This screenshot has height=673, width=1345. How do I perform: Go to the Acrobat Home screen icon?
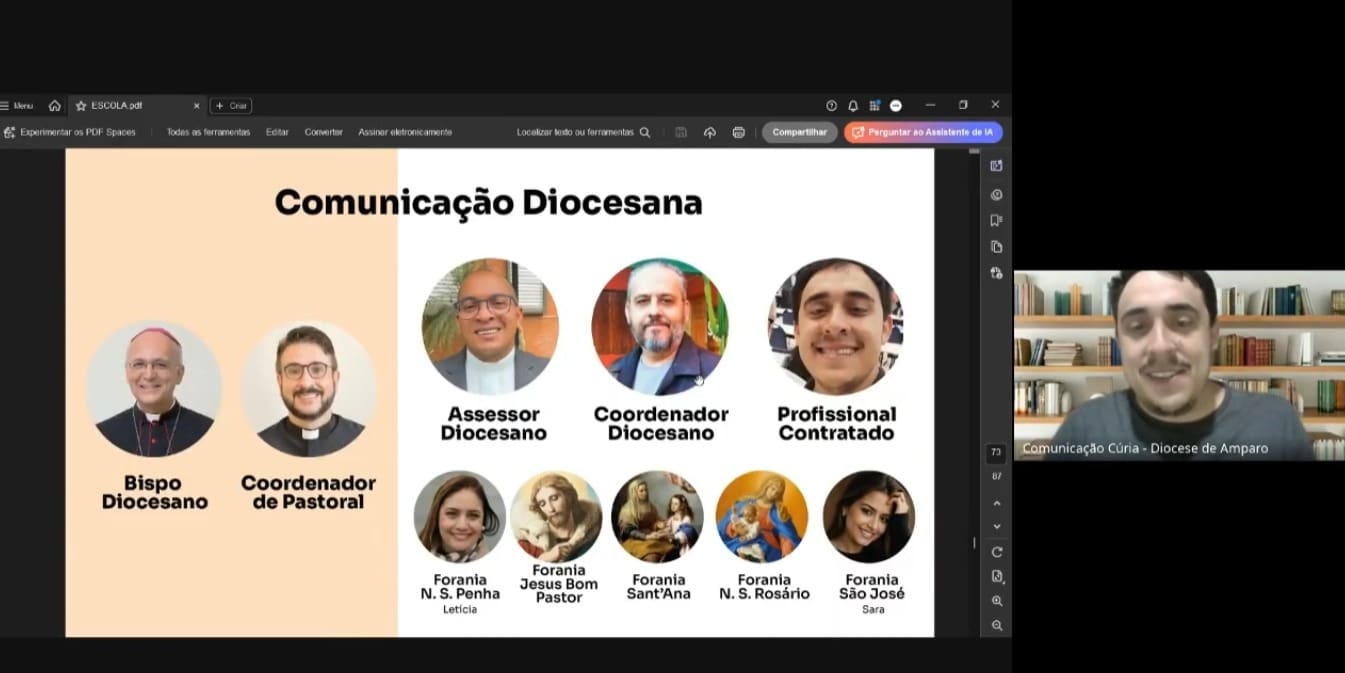pyautogui.click(x=54, y=106)
